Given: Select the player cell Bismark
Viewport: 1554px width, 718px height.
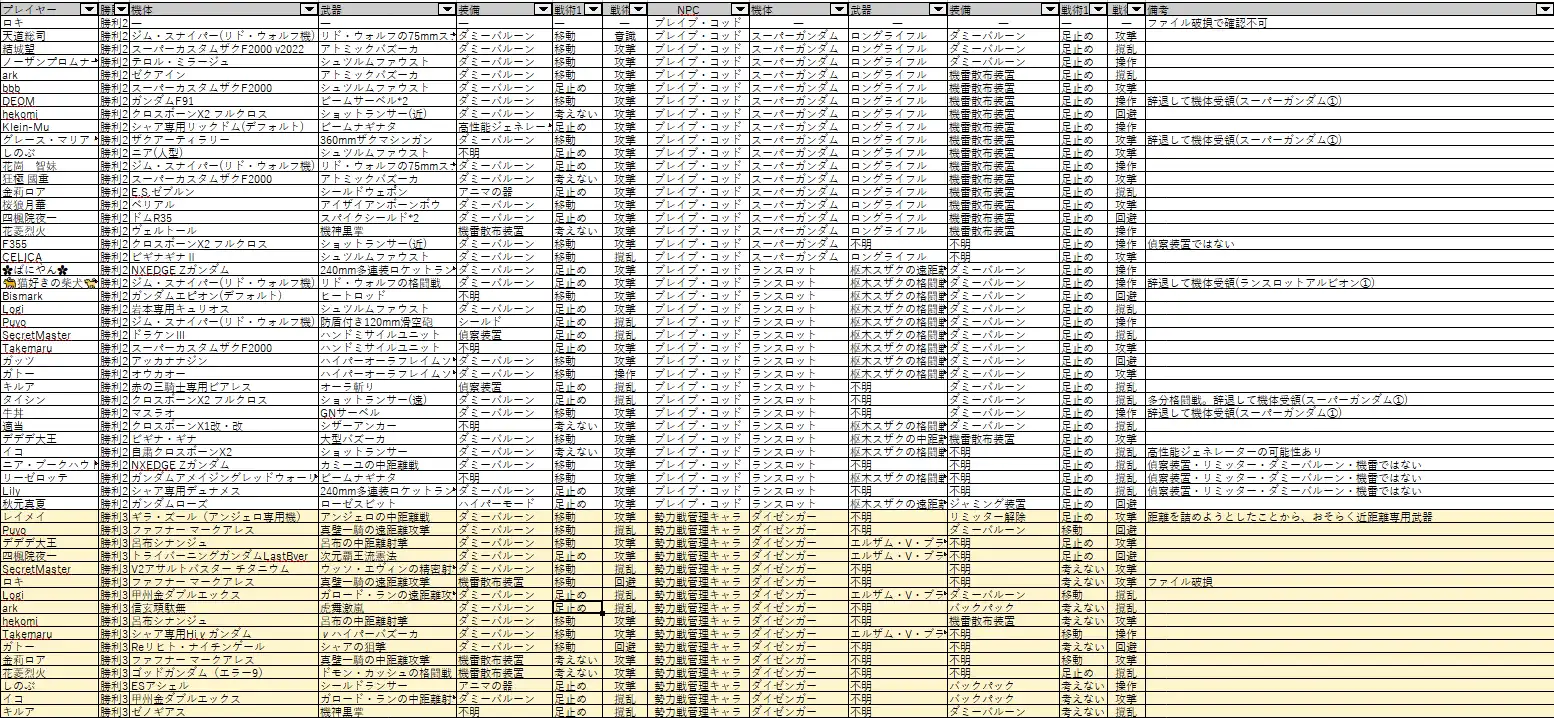Looking at the screenshot, I should (50, 296).
